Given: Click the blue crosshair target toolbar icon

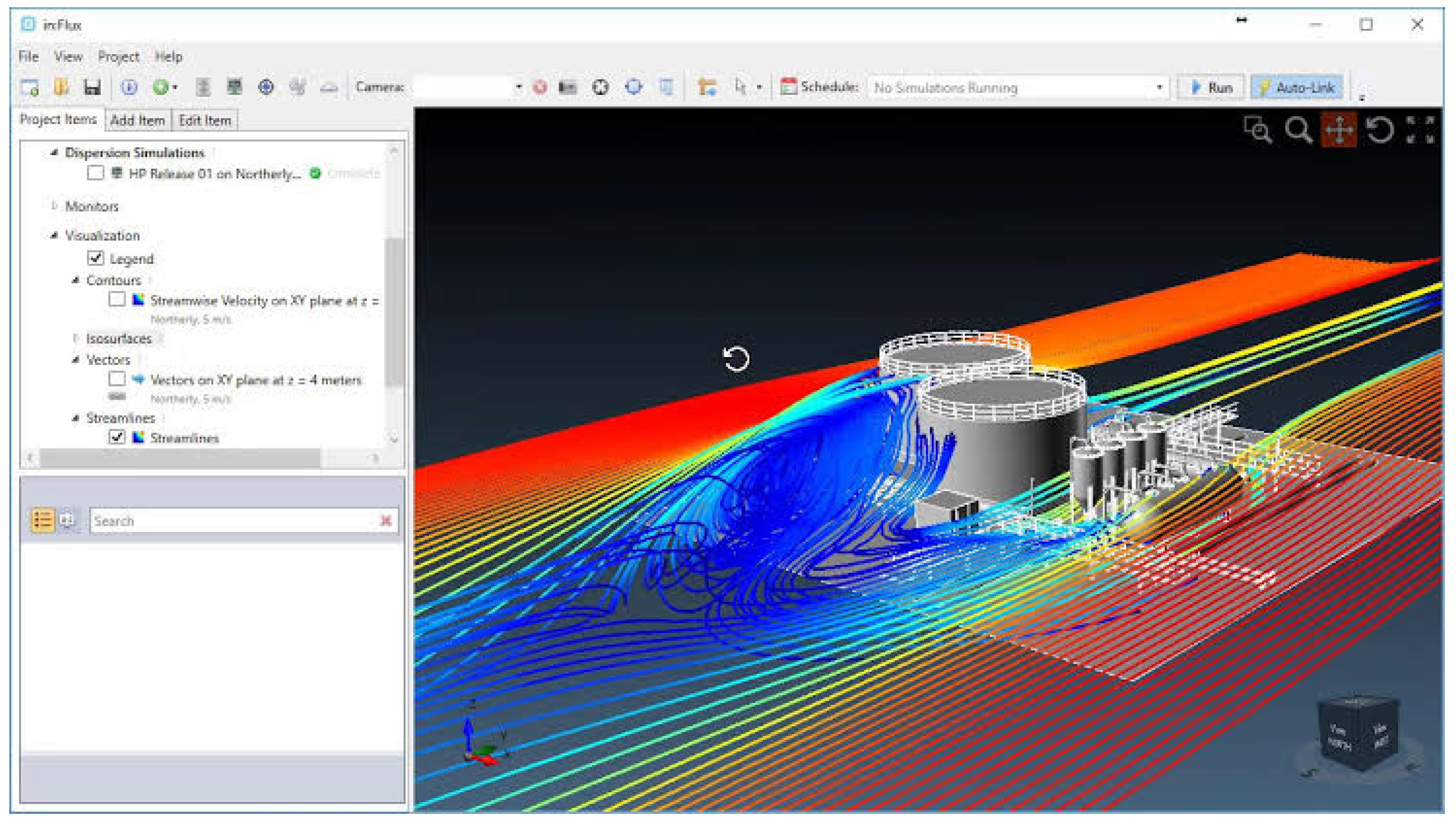Looking at the screenshot, I should pyautogui.click(x=266, y=87).
